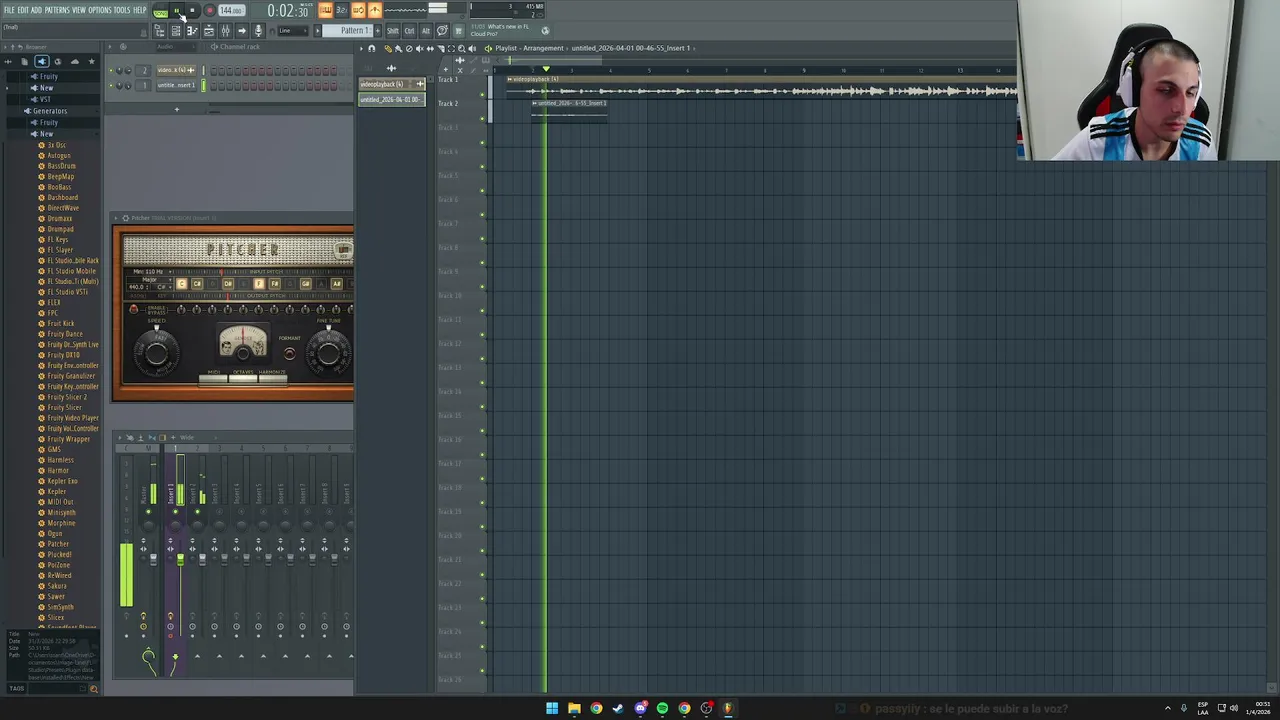
Task: Open Spotify from the Windows taskbar
Action: click(x=662, y=708)
